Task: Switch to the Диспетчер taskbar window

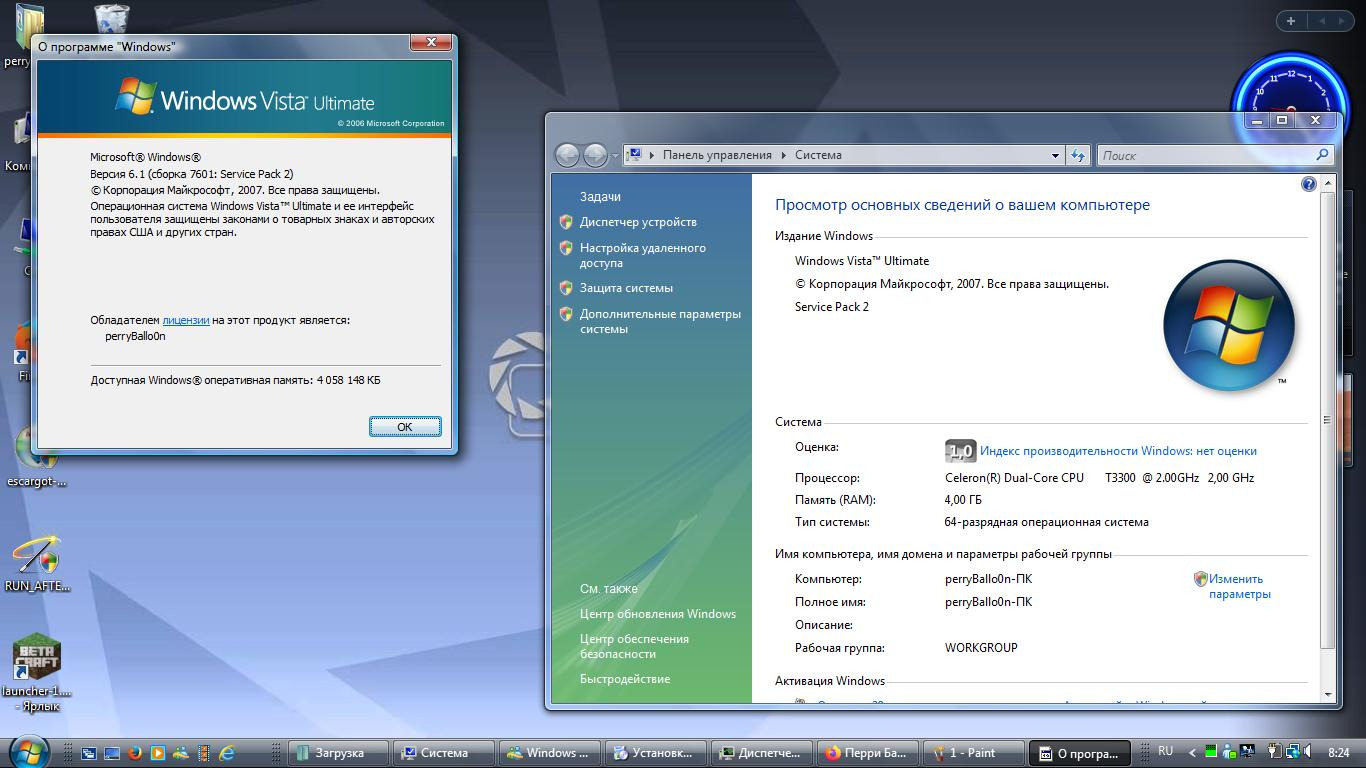Action: pyautogui.click(x=762, y=753)
